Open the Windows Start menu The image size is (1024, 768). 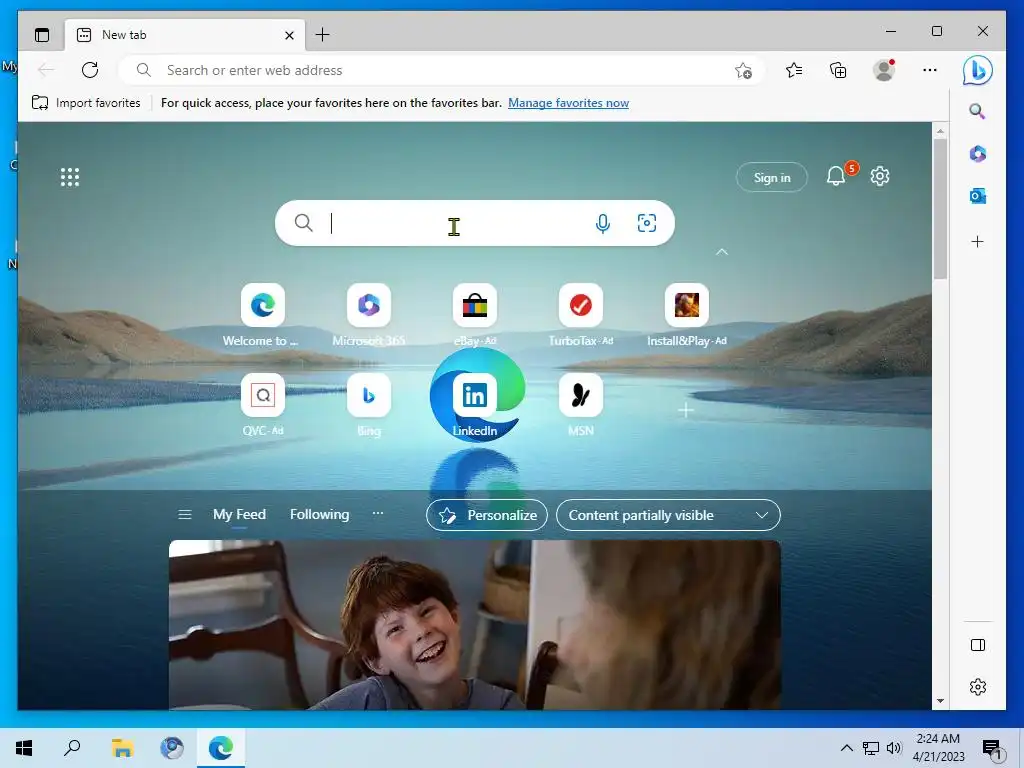point(24,748)
